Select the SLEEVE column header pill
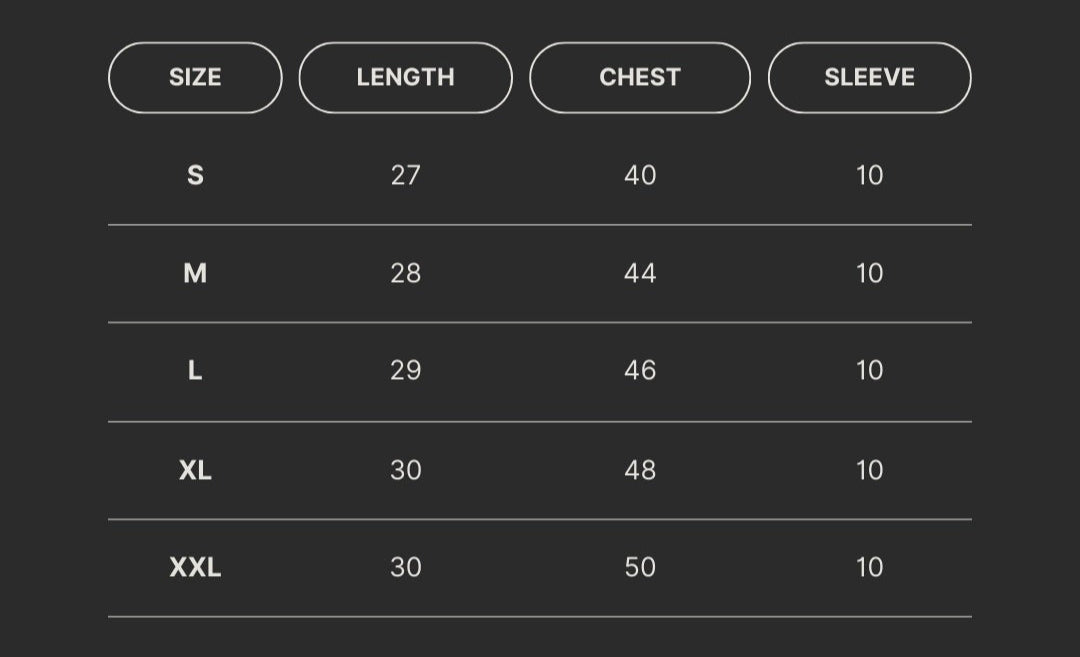 (869, 78)
